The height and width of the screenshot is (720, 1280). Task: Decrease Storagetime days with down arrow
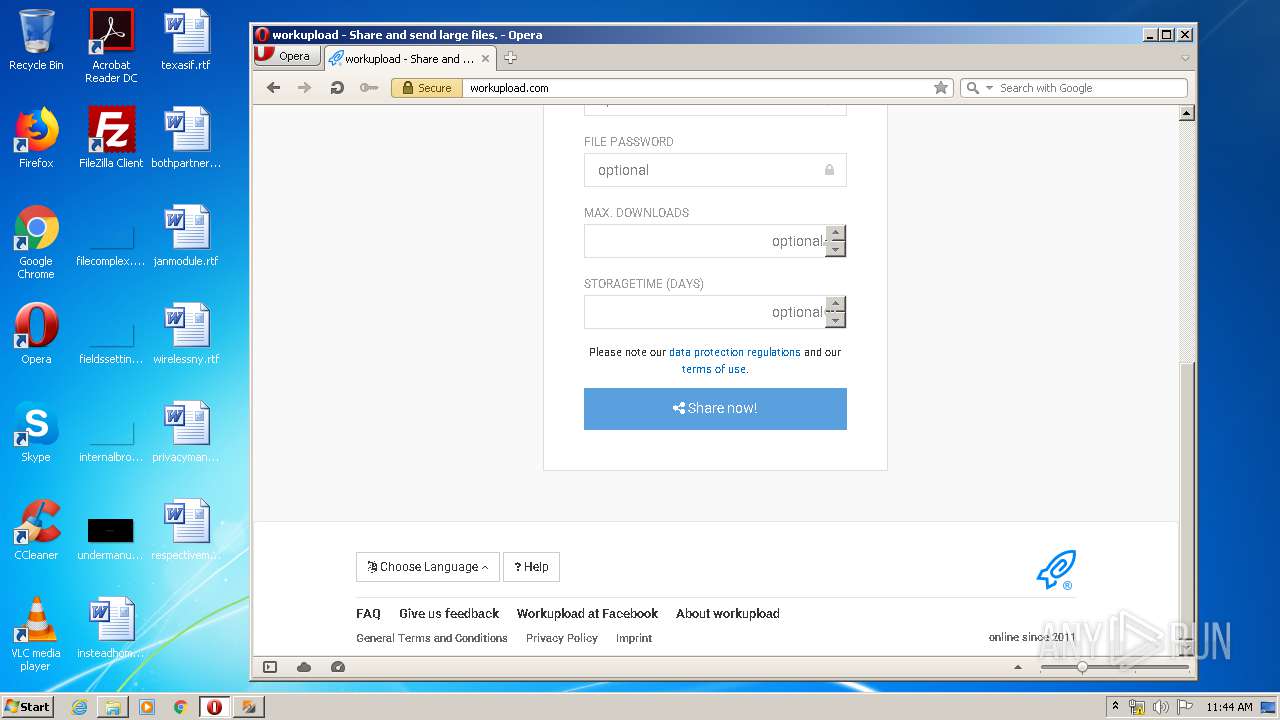pyautogui.click(x=836, y=320)
